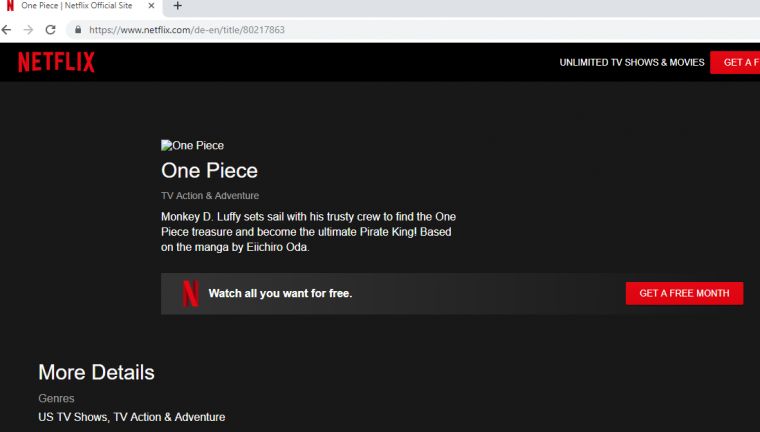760x432 pixels.
Task: Click the Netflix URL in the address bar
Action: pyautogui.click(x=187, y=30)
